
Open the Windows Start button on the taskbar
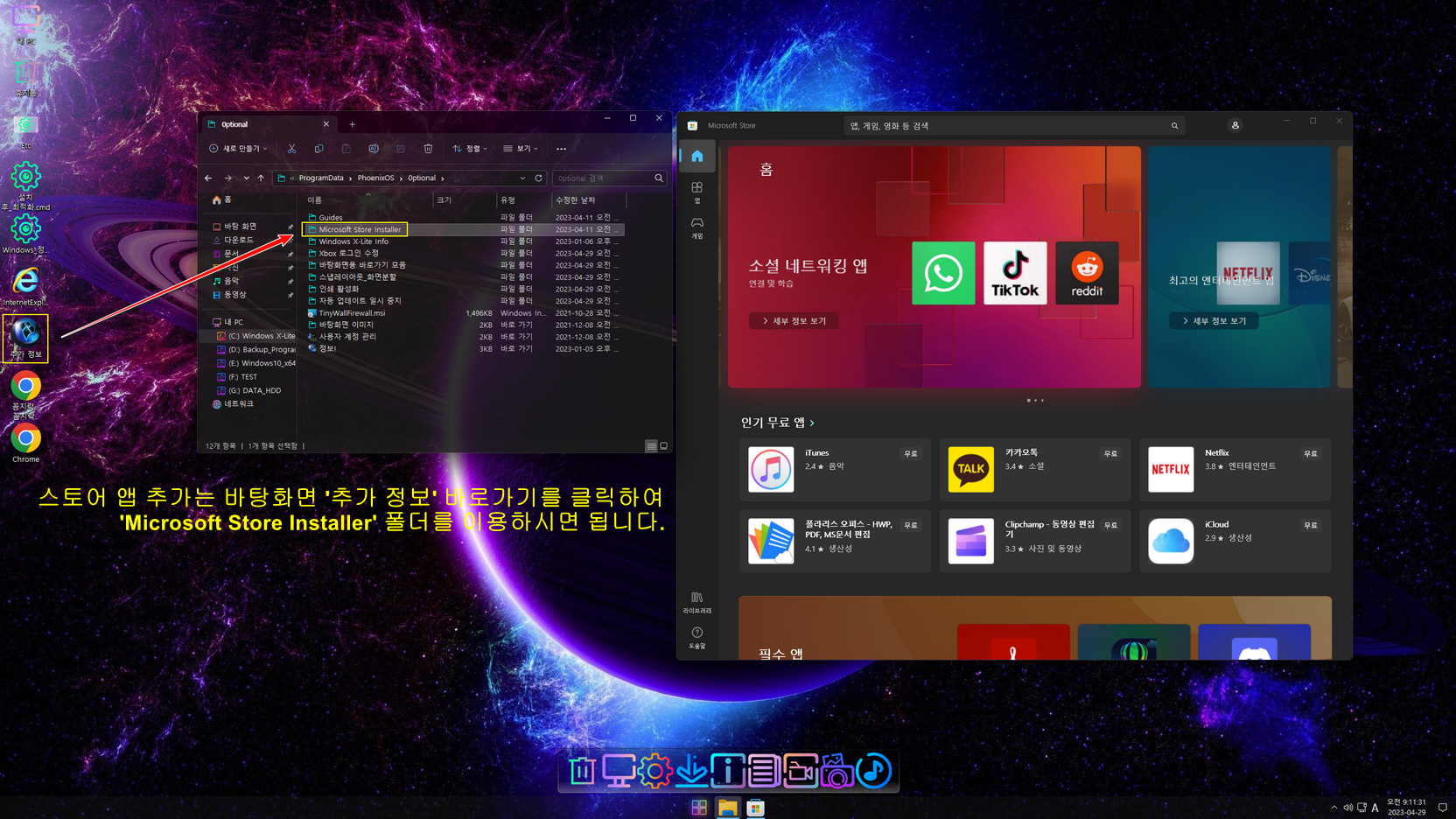[699, 808]
